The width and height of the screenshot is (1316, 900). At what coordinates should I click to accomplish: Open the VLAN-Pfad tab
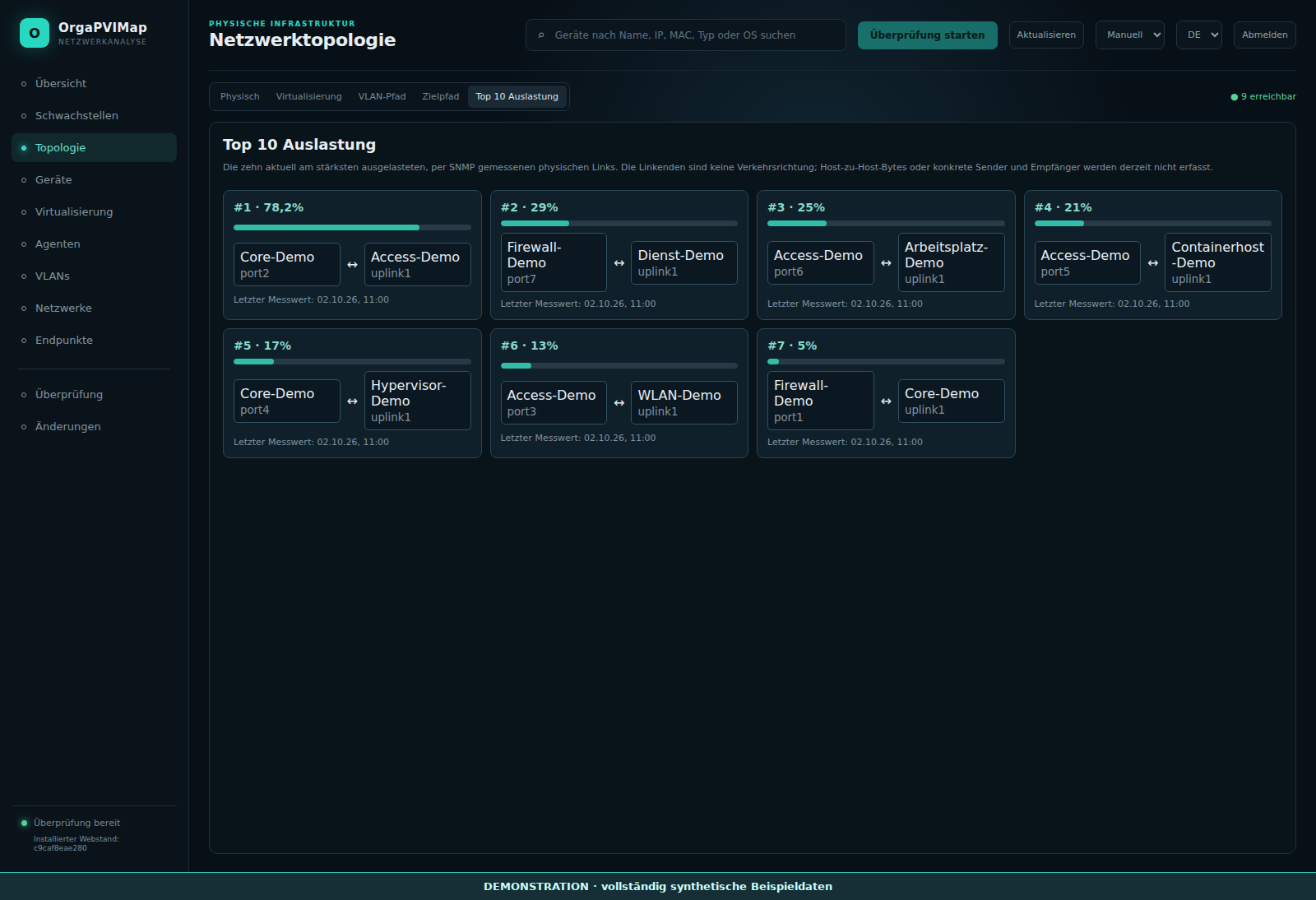pyautogui.click(x=382, y=96)
